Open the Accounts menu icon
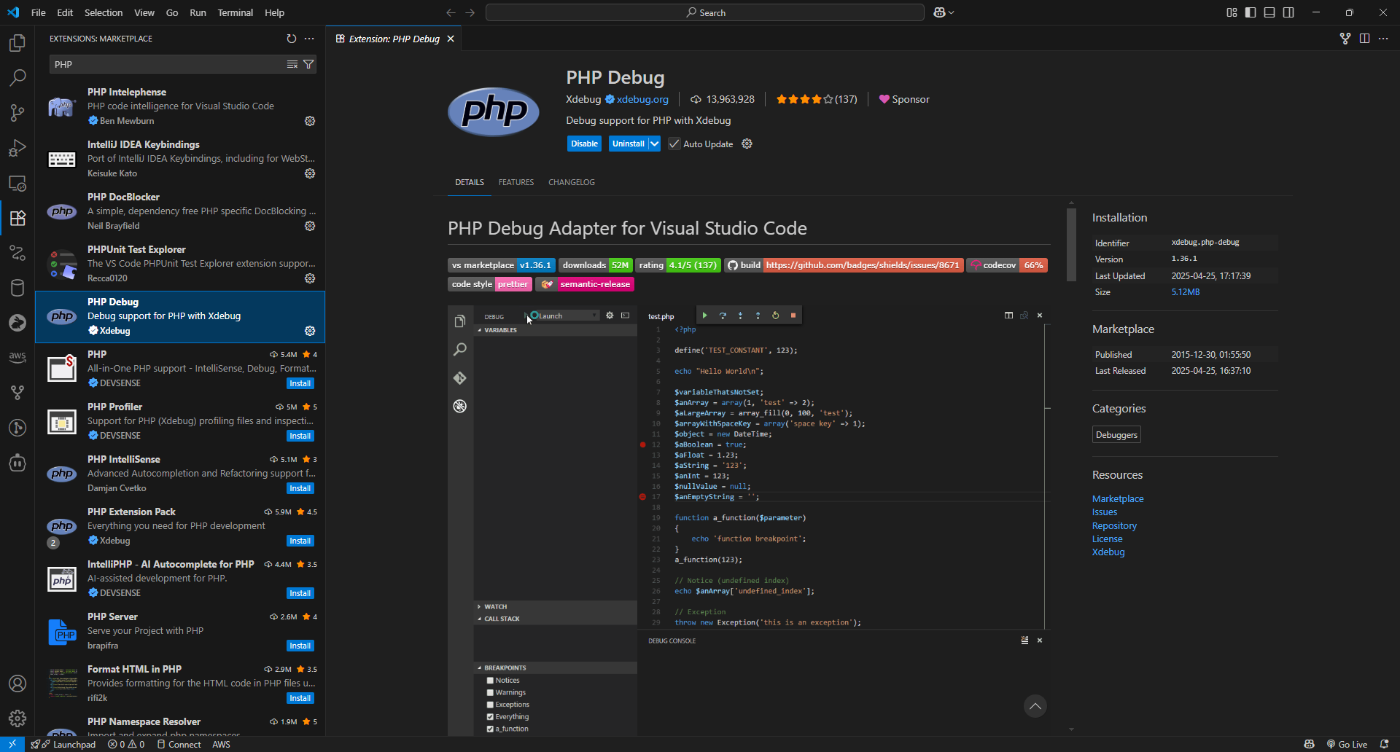 coord(17,684)
